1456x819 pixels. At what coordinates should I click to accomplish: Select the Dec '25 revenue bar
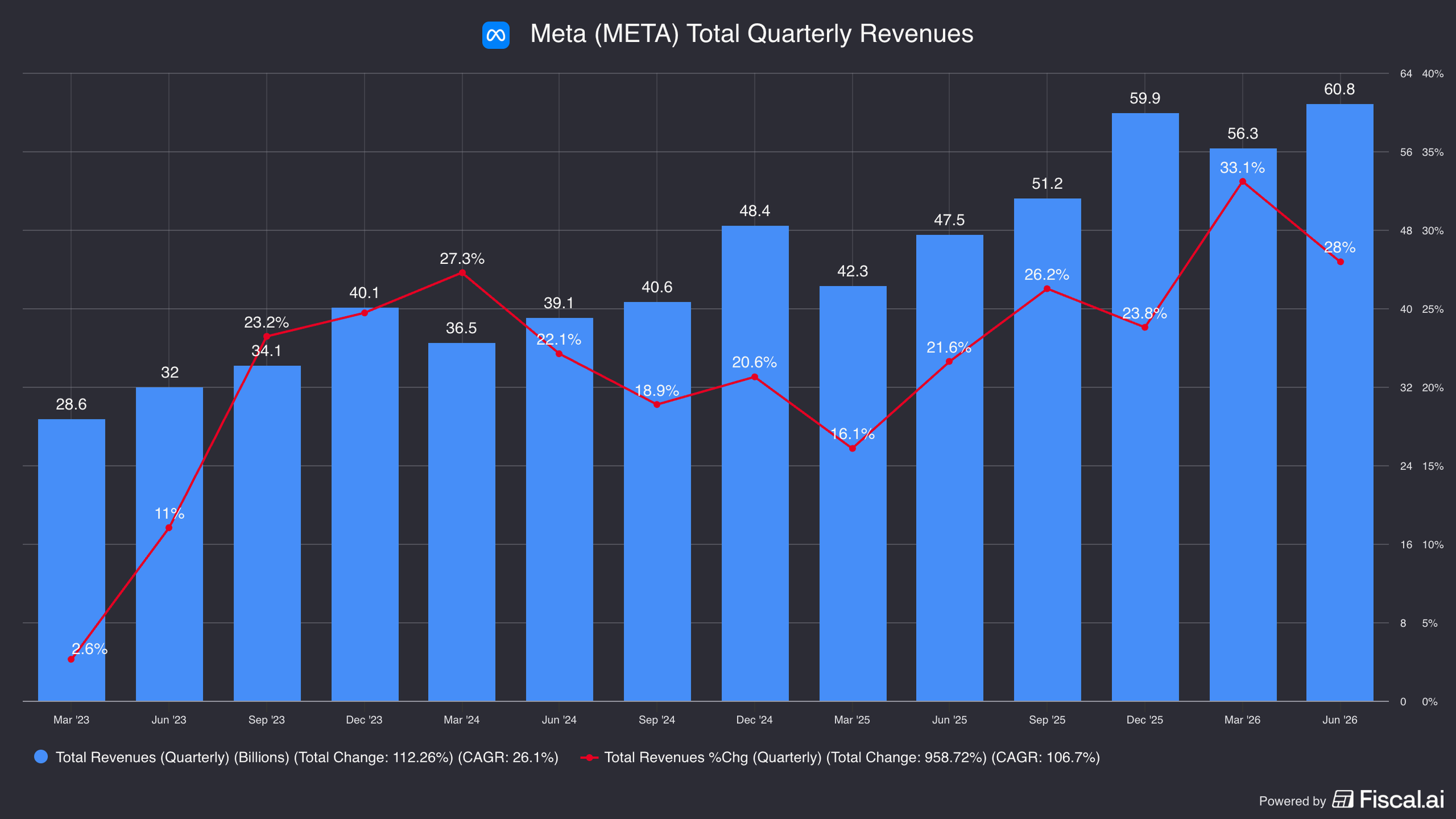click(x=1146, y=407)
